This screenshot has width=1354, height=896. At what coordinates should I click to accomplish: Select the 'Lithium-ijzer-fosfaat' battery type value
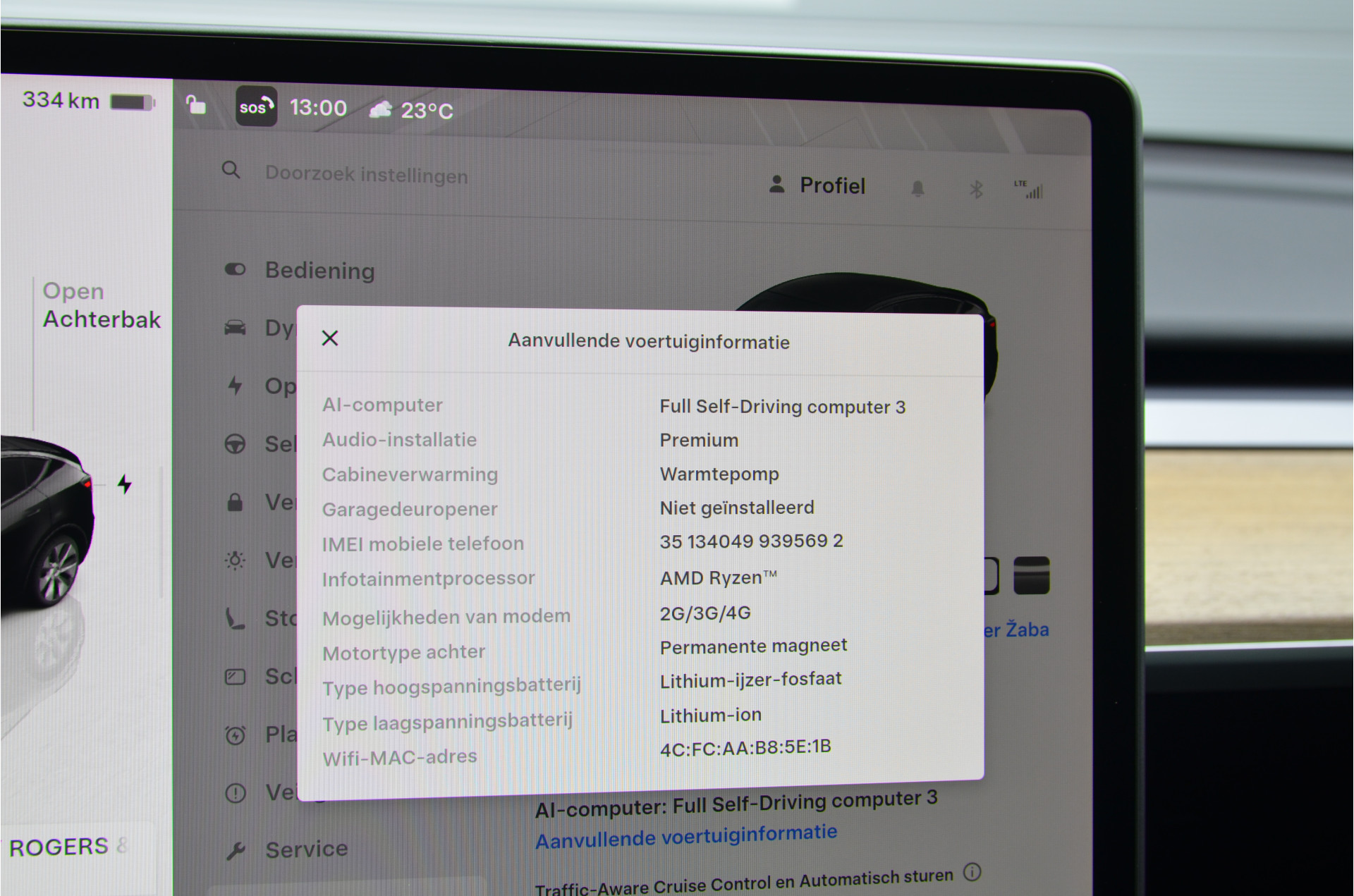point(751,680)
